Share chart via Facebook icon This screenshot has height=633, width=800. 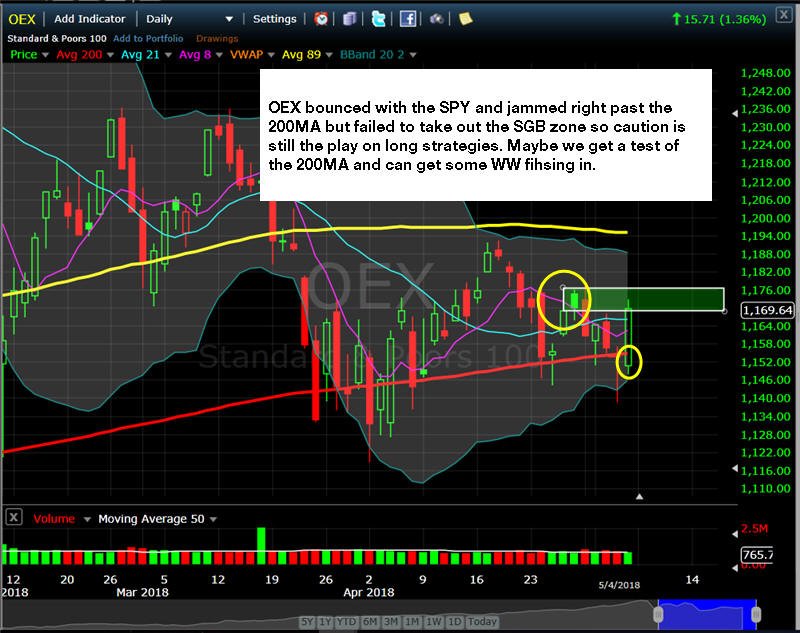[407, 19]
